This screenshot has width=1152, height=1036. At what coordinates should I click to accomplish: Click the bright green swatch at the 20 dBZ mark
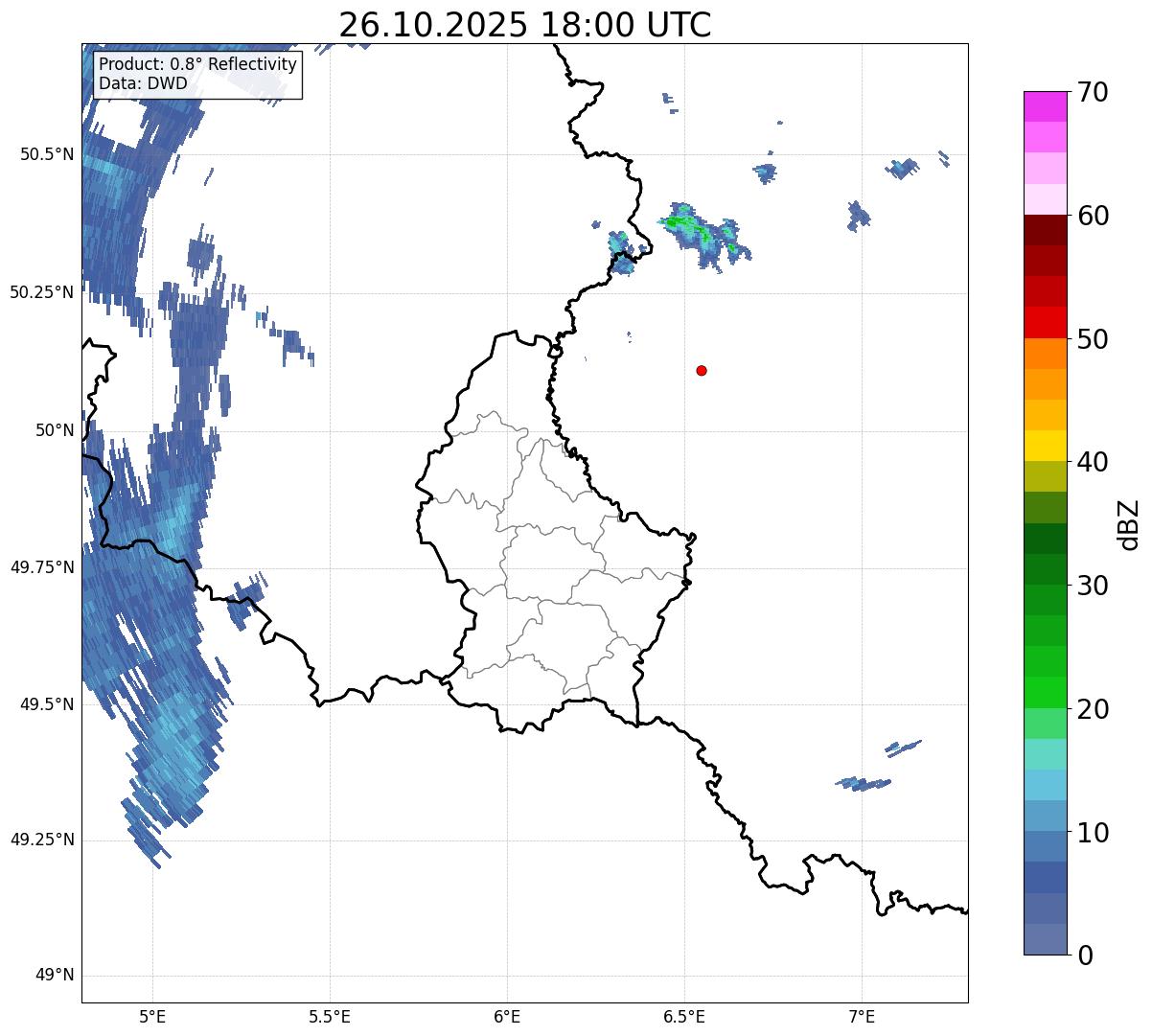click(x=1046, y=692)
